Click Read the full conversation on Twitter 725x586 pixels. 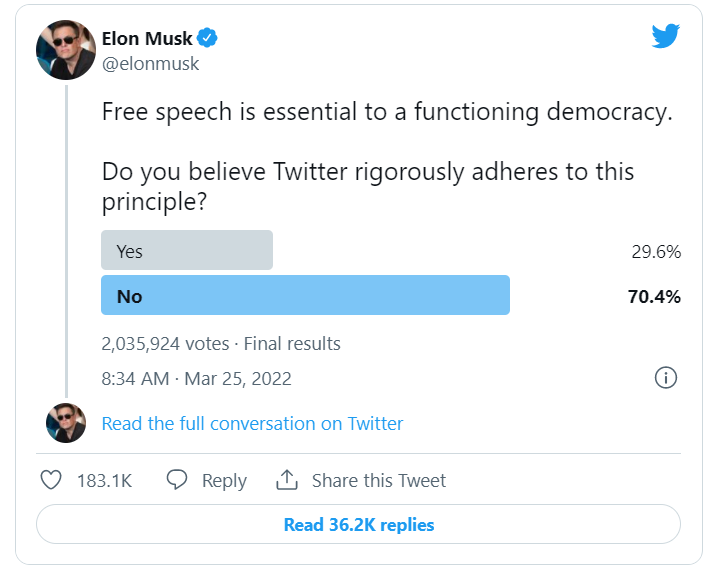pyautogui.click(x=252, y=423)
